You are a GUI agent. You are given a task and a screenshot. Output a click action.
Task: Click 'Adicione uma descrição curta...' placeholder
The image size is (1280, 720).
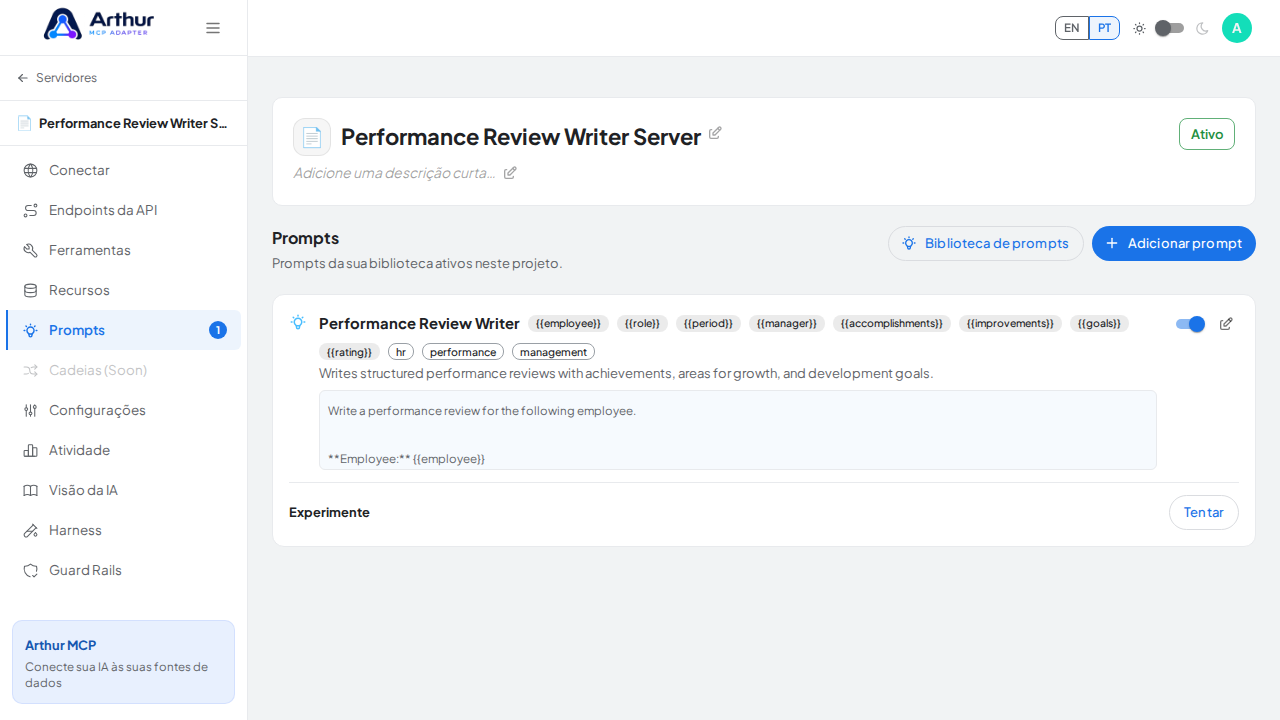(x=394, y=173)
